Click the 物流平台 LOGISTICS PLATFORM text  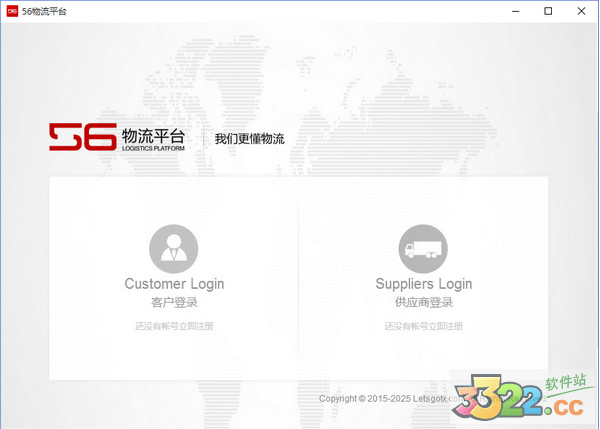[153, 140]
